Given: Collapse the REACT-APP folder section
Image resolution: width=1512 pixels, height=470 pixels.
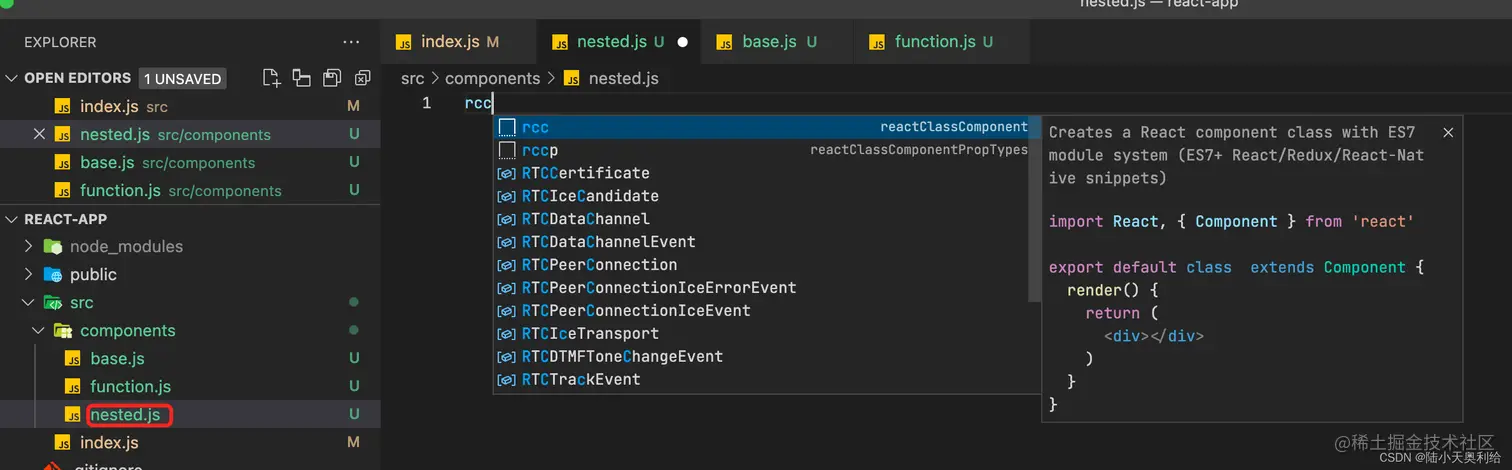Looking at the screenshot, I should click(12, 219).
